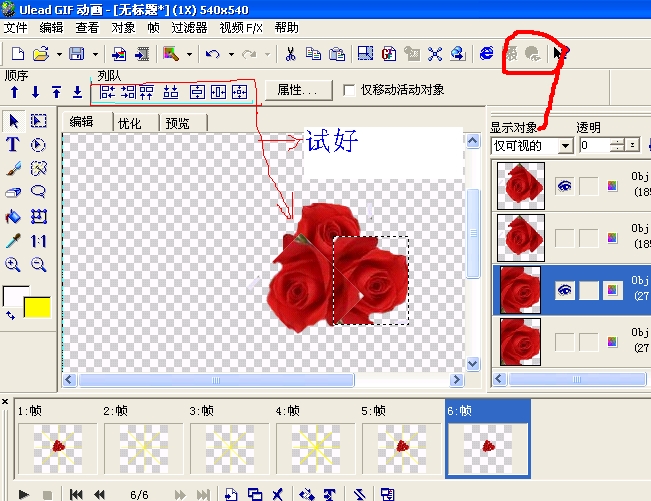The width and height of the screenshot is (651, 501).
Task: Hide the first object using eye icon
Action: coord(564,185)
